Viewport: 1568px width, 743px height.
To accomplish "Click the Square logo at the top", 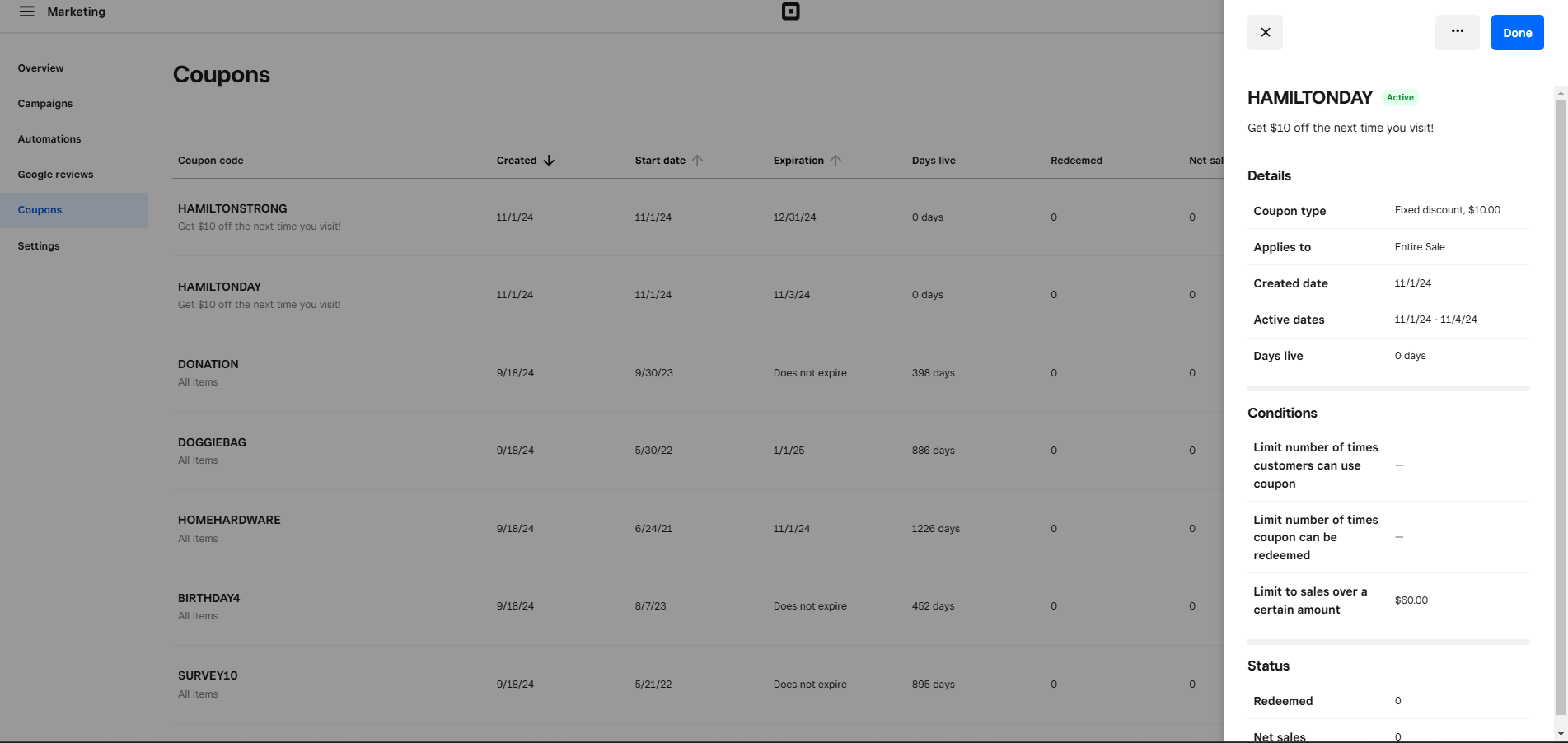I will coord(790,12).
